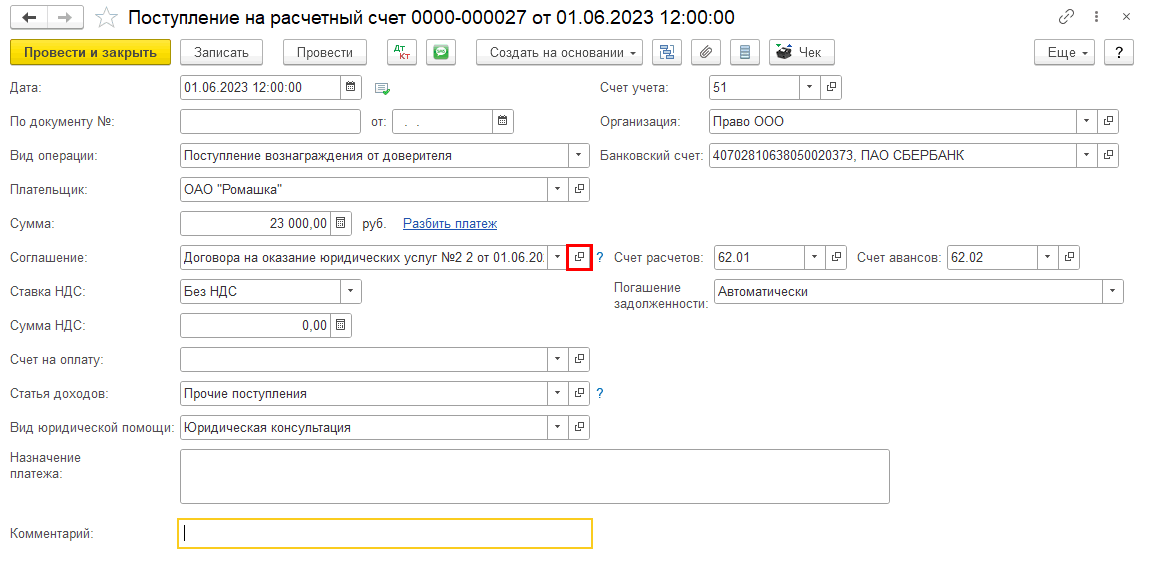Open the Соглашение record via open button

pos(579,257)
